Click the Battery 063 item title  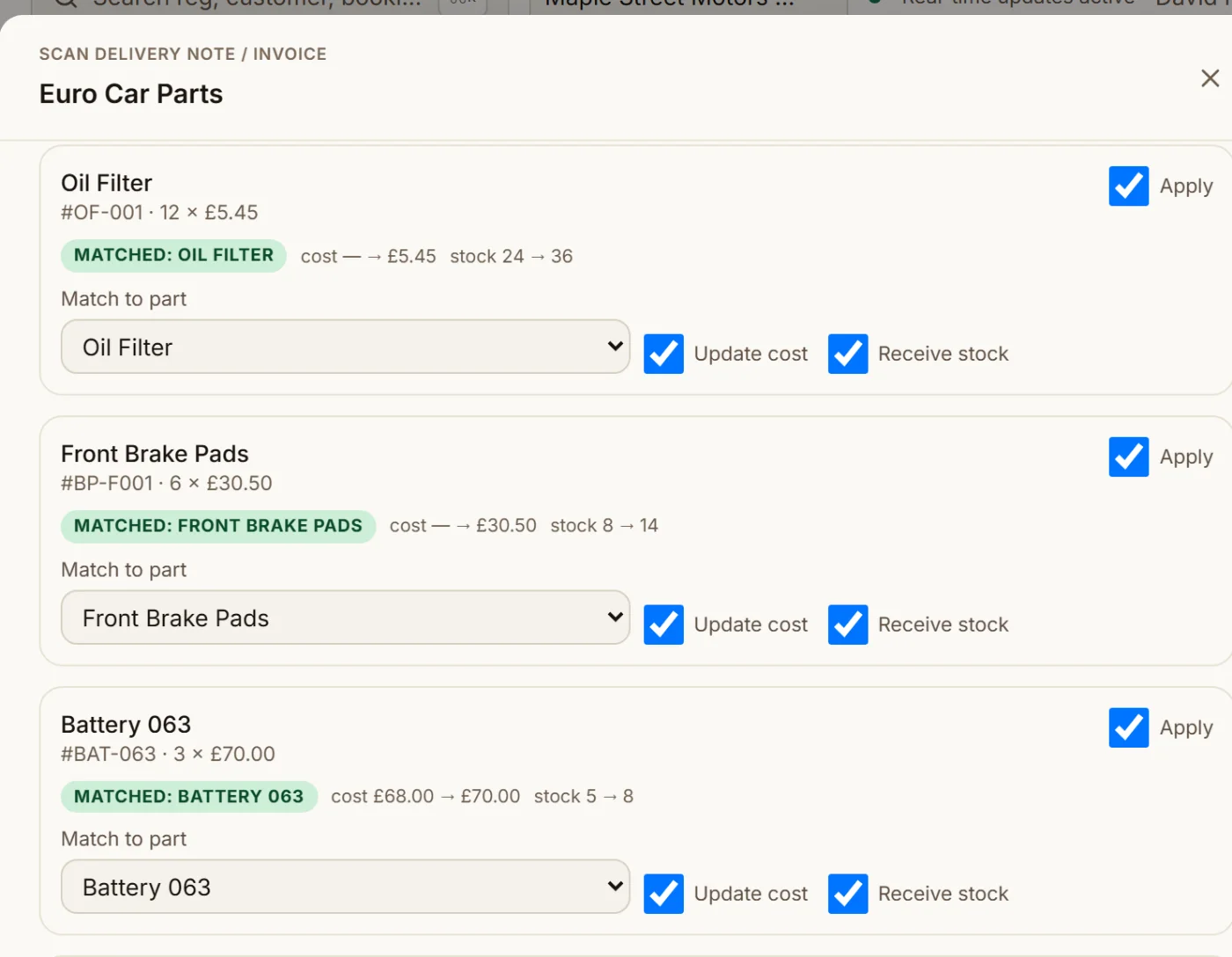[x=126, y=725]
